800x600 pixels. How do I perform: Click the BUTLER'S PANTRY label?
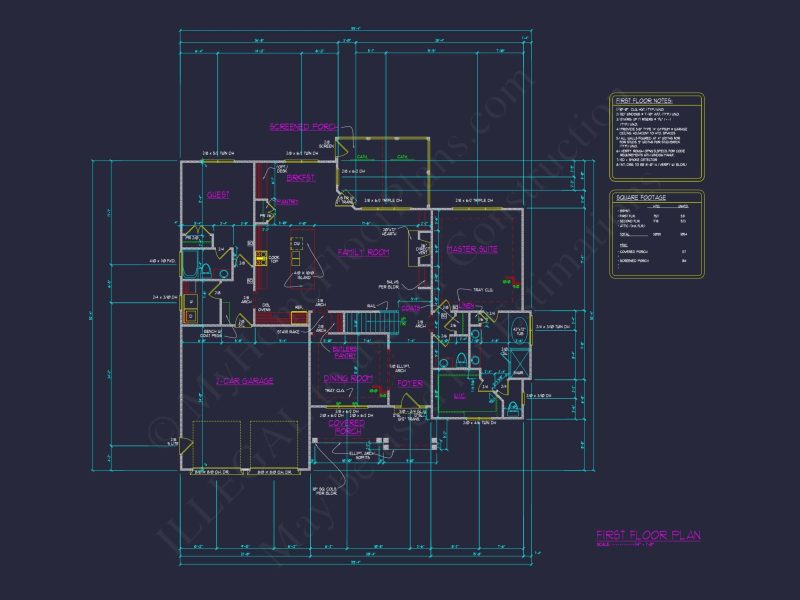pyautogui.click(x=344, y=353)
